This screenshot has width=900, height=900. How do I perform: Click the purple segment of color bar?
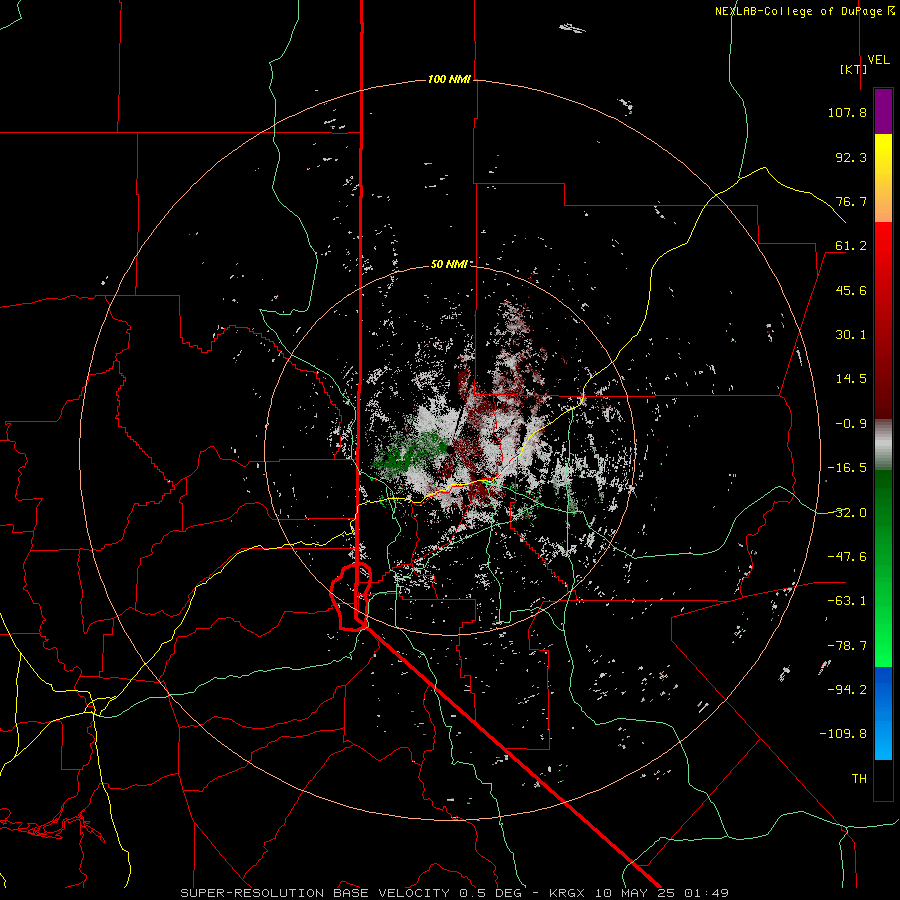tap(883, 112)
